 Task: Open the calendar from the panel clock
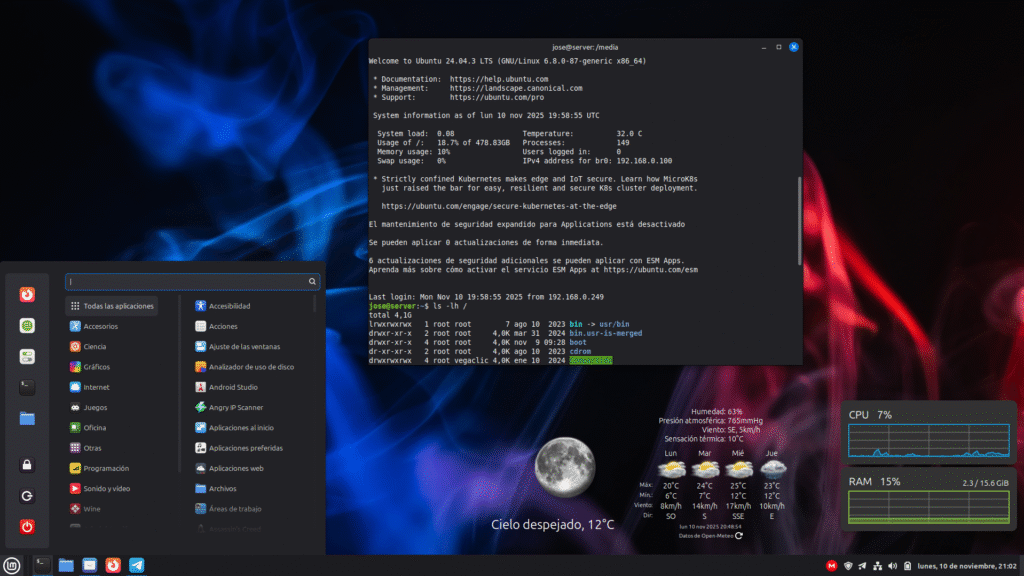tap(966, 566)
